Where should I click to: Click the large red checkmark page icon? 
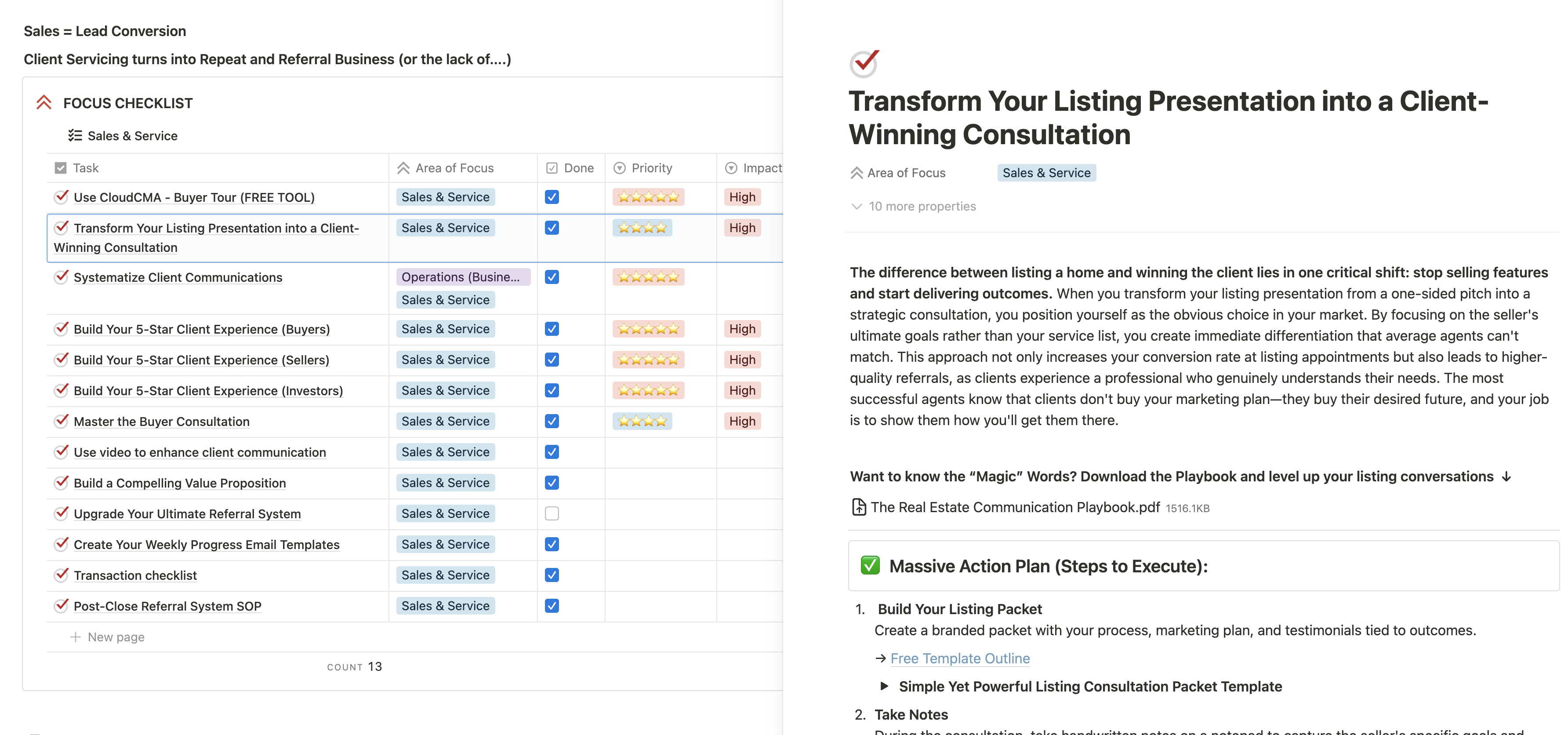[864, 63]
